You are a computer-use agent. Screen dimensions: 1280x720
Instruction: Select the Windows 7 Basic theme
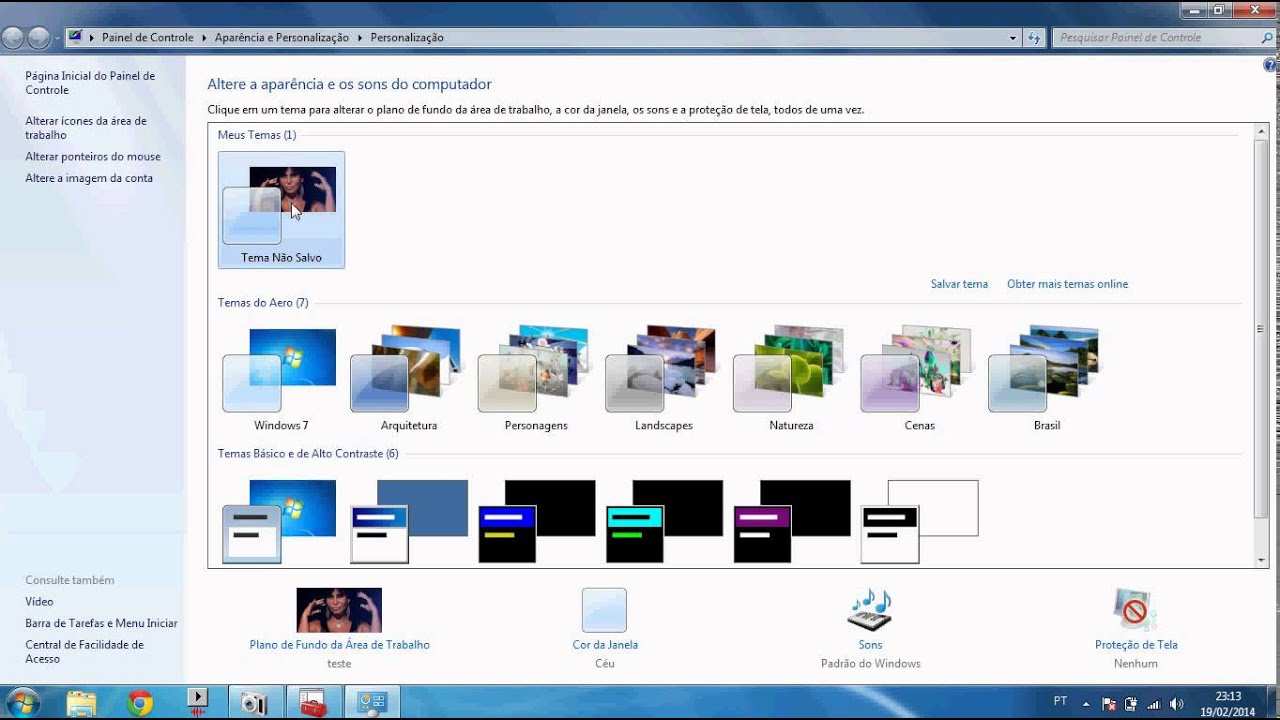(x=281, y=521)
